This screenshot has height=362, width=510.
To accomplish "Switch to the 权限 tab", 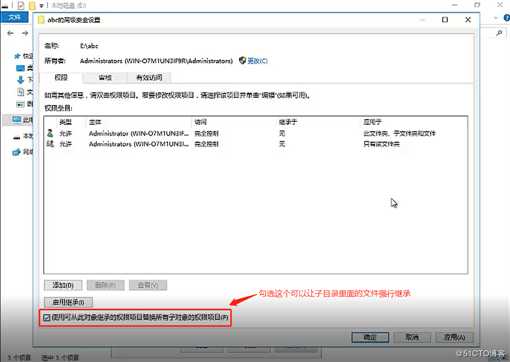I will pyautogui.click(x=61, y=77).
